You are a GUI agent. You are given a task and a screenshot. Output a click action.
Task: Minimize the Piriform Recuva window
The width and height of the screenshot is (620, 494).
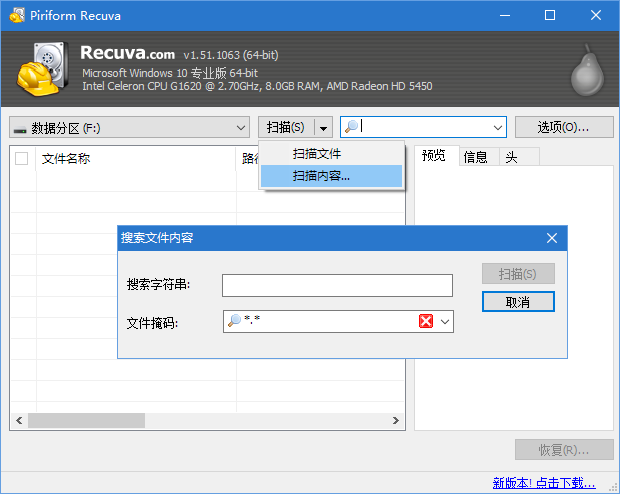point(505,15)
